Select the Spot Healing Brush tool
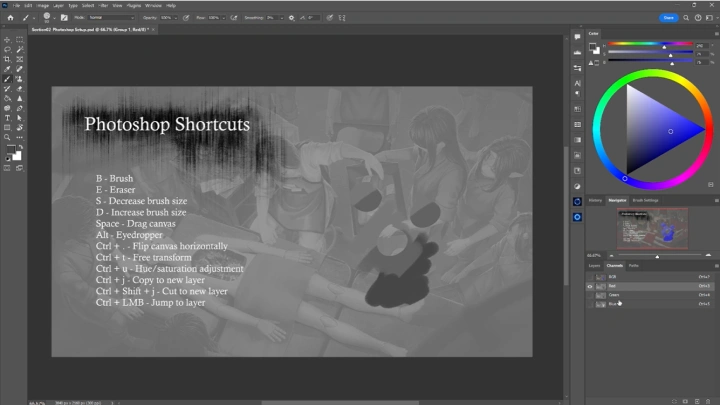The image size is (720, 405). pyautogui.click(x=20, y=69)
